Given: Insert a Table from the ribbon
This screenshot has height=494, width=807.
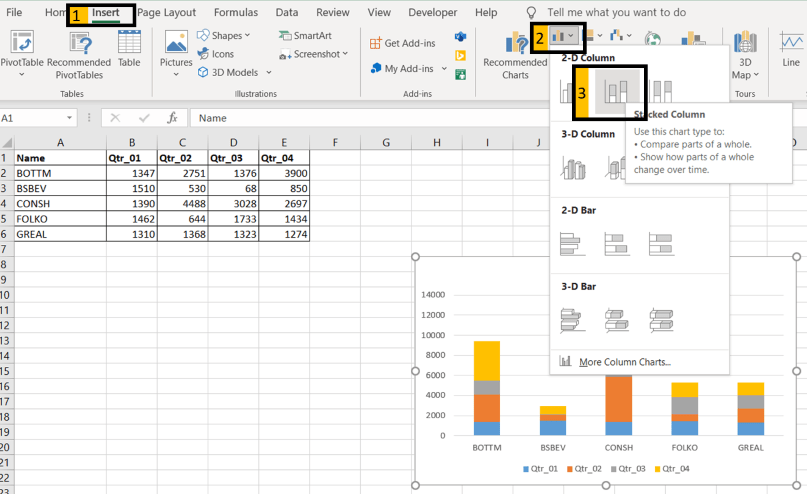Looking at the screenshot, I should [129, 49].
